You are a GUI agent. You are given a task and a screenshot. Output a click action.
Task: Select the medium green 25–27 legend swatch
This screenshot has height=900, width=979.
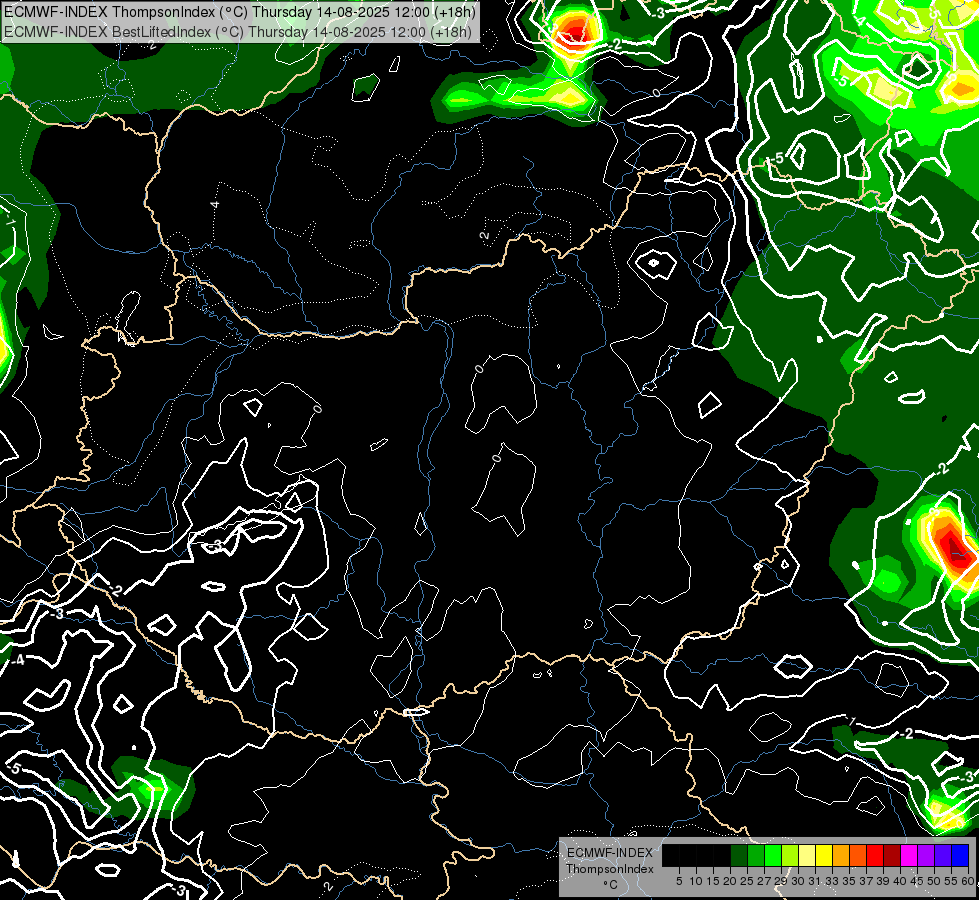point(755,856)
